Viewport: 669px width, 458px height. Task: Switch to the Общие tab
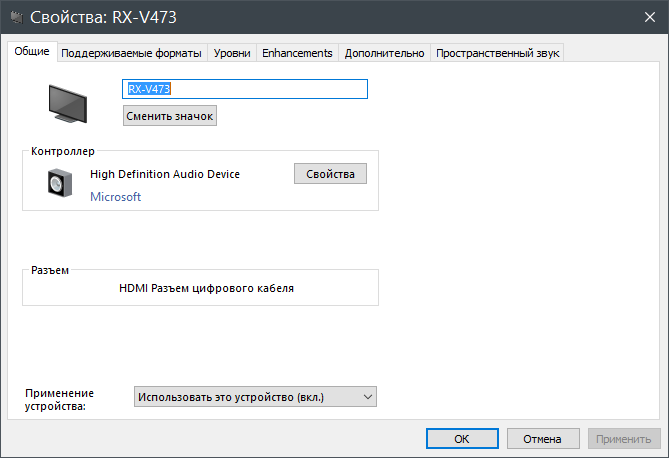(x=32, y=52)
